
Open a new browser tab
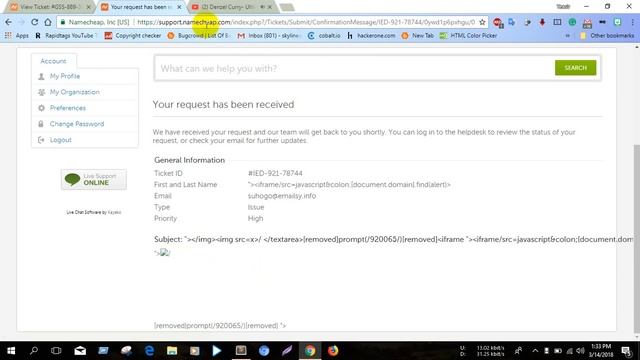click(x=287, y=7)
